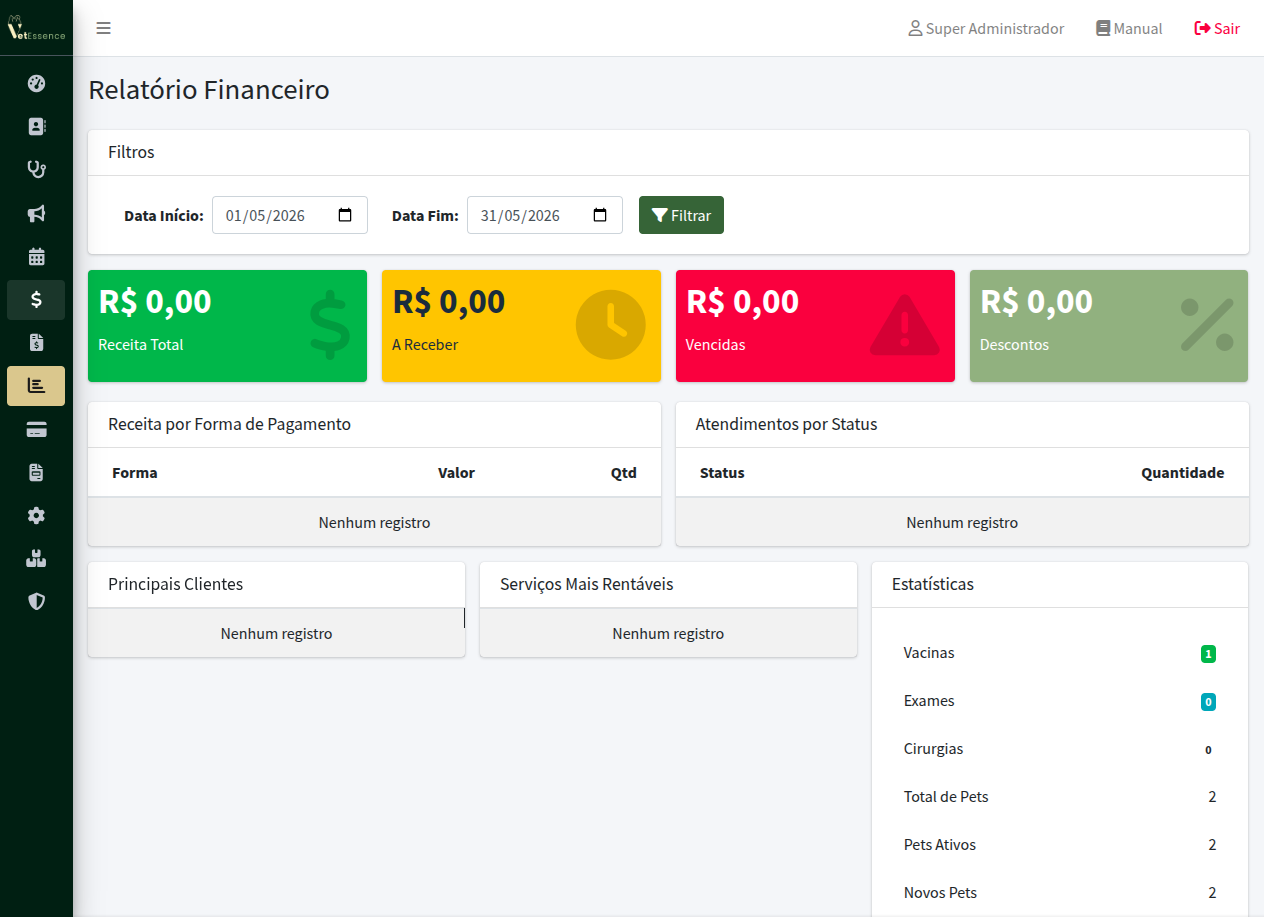Click Sair to log out
Viewport: 1264px width, 917px height.
point(1217,29)
